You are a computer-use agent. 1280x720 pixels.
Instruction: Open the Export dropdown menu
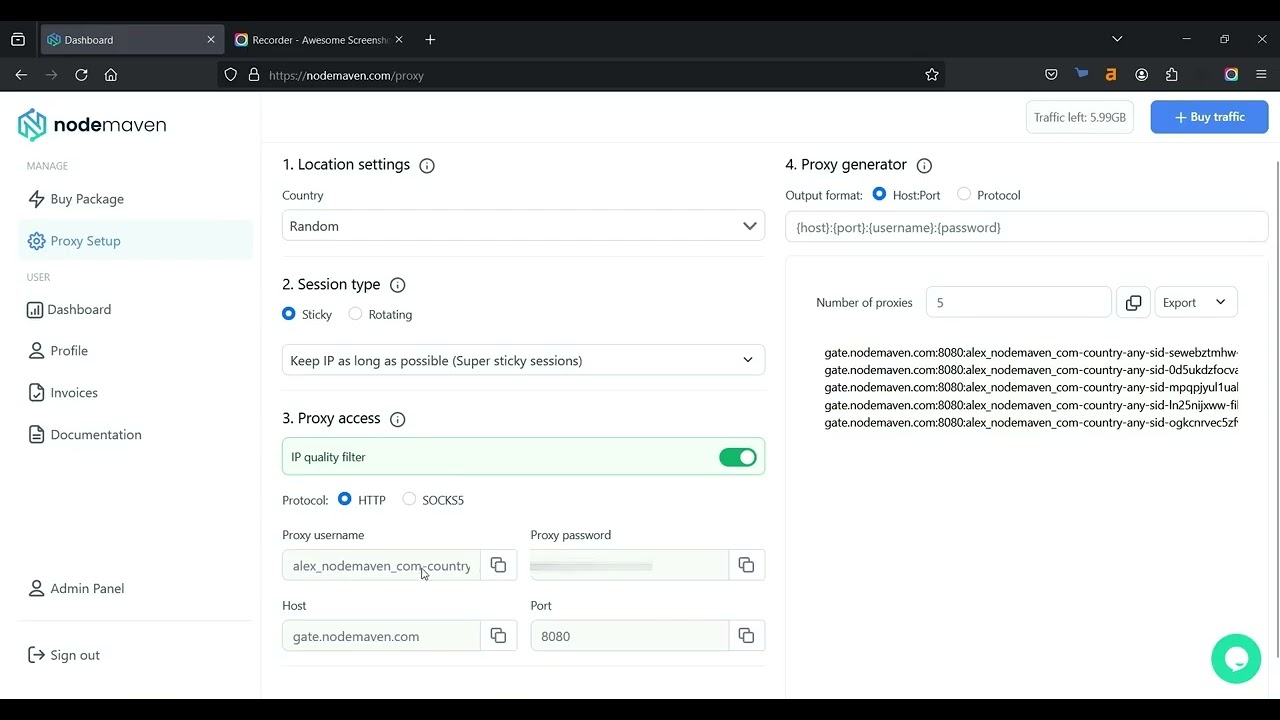[1195, 303]
